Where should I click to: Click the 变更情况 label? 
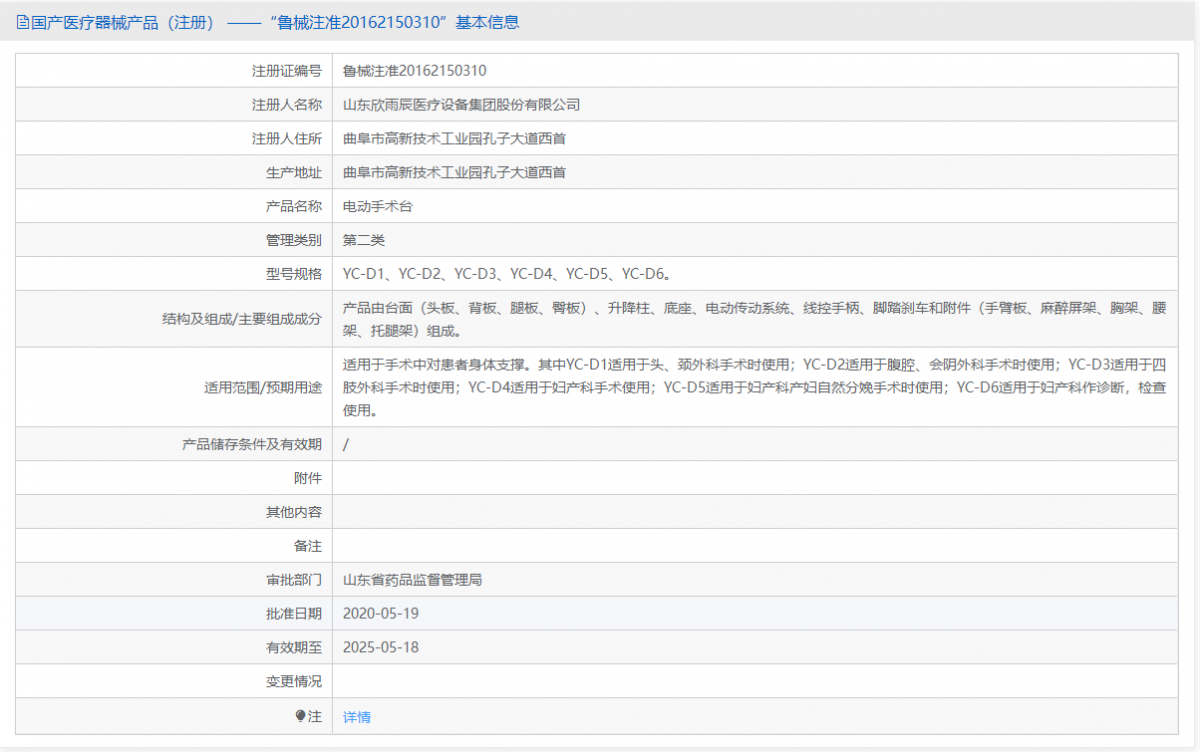[294, 681]
